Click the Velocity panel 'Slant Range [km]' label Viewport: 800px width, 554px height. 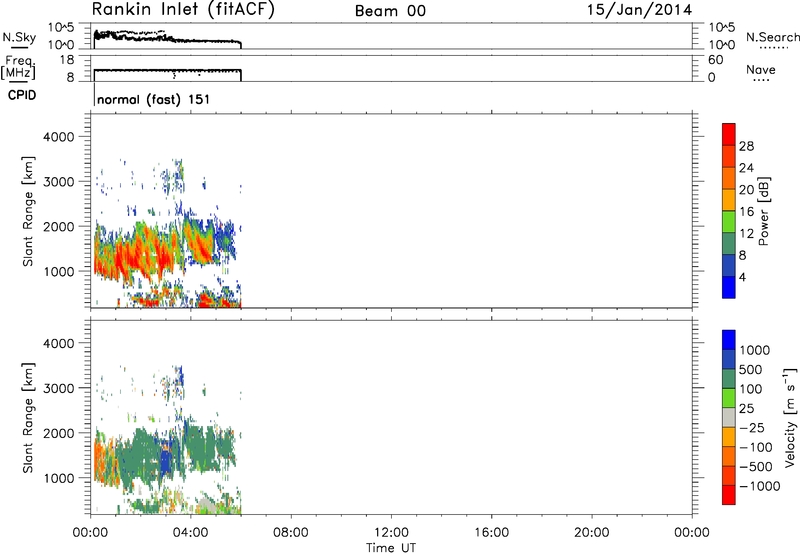[x=28, y=418]
